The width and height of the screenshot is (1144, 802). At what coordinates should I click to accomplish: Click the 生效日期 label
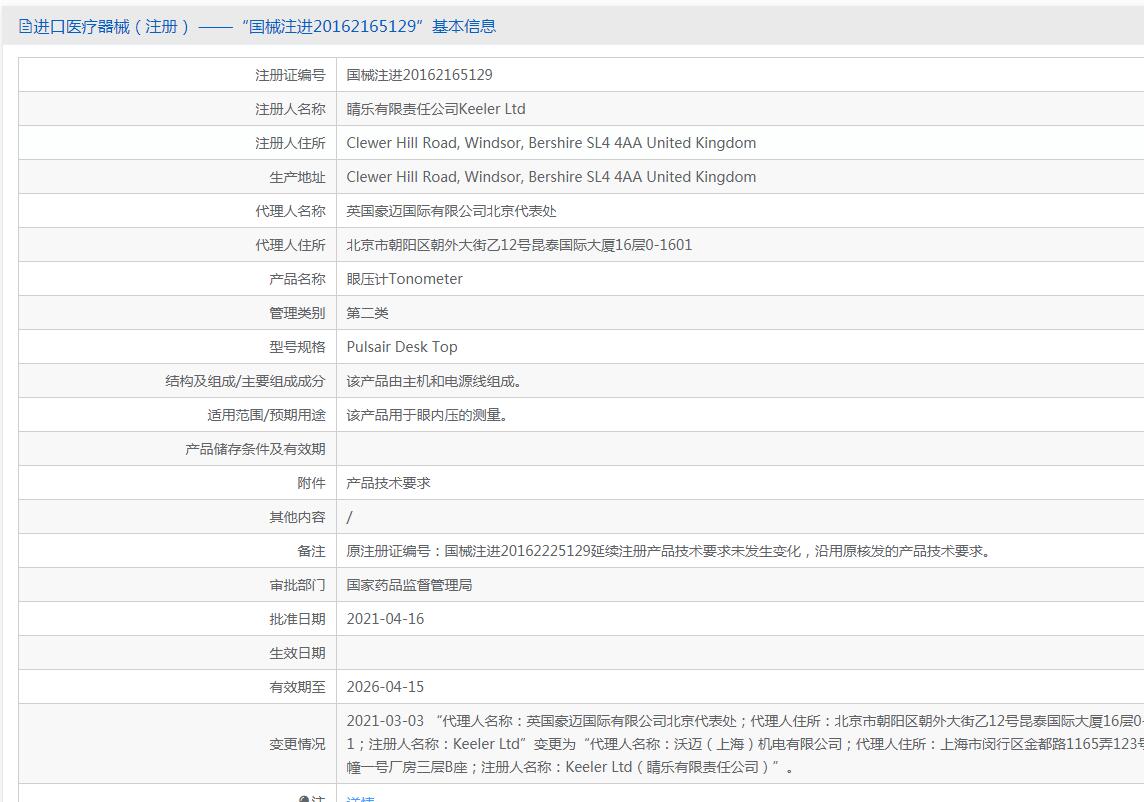pos(297,653)
